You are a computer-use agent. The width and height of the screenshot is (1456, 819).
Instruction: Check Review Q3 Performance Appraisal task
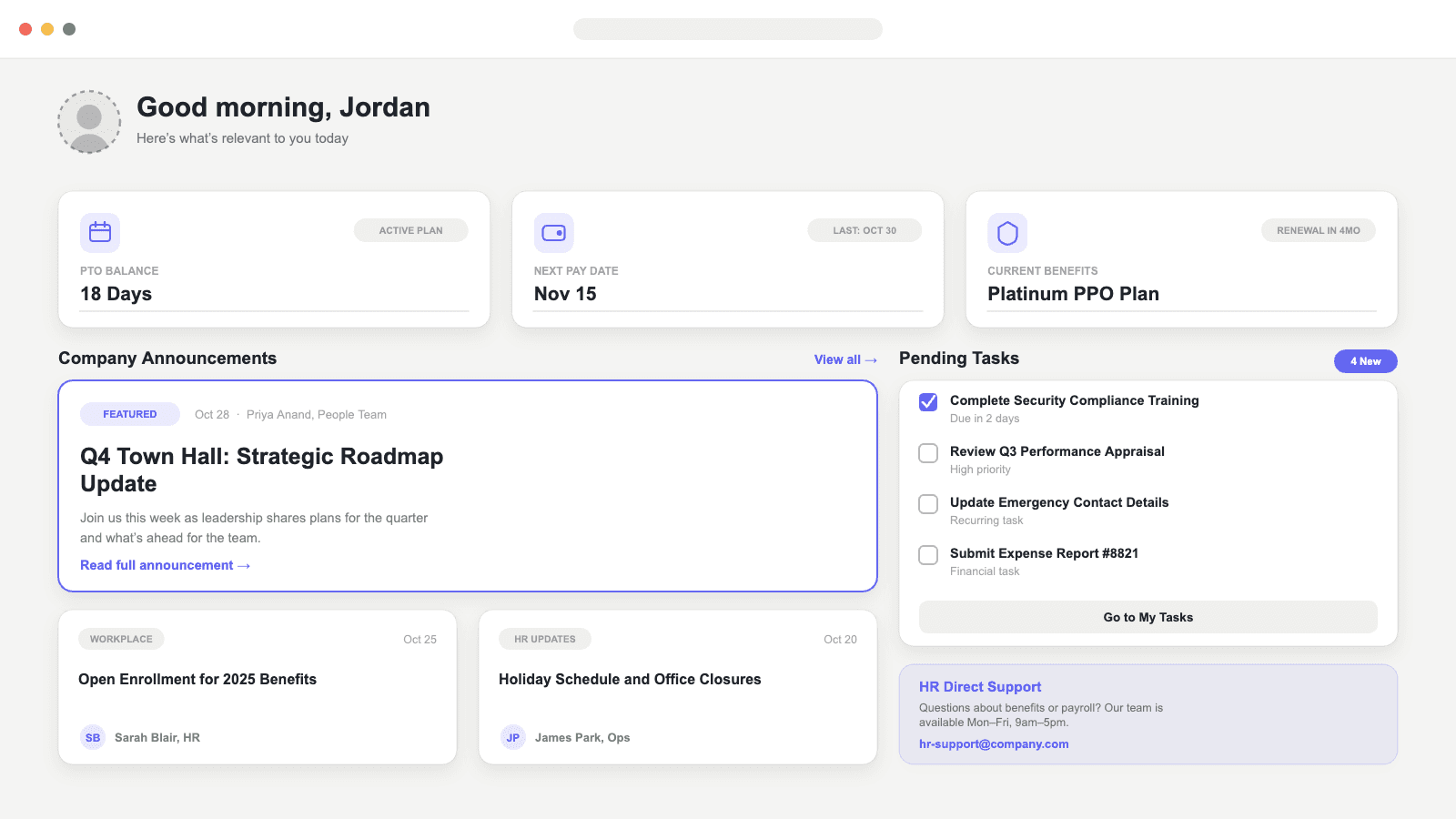click(x=928, y=453)
